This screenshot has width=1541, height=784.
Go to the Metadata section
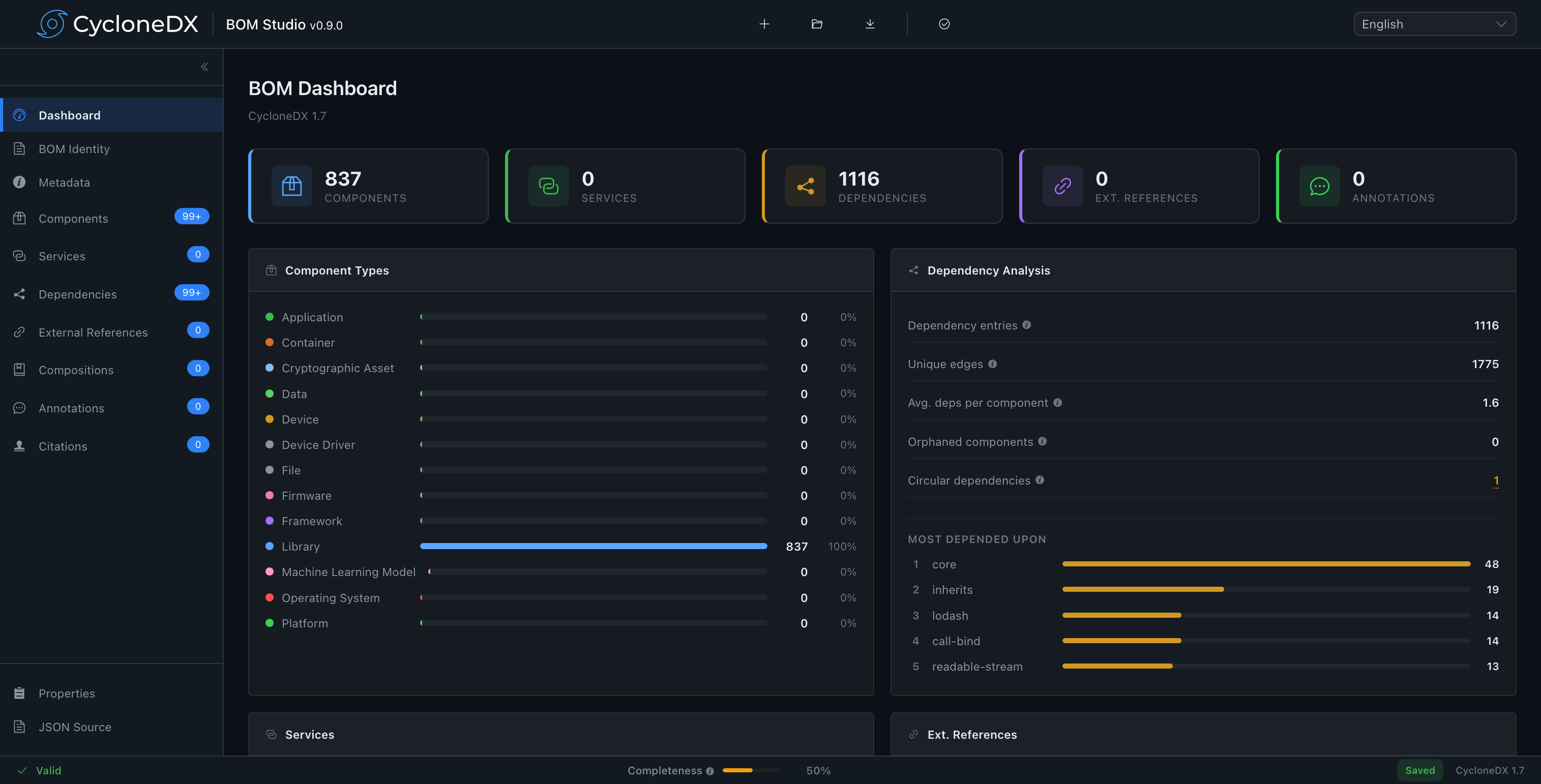65,183
